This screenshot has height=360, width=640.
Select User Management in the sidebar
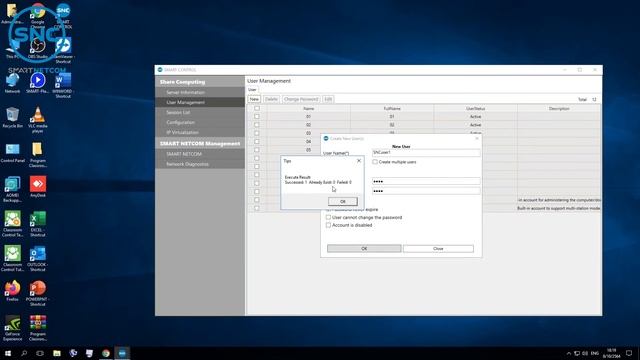tap(200, 102)
